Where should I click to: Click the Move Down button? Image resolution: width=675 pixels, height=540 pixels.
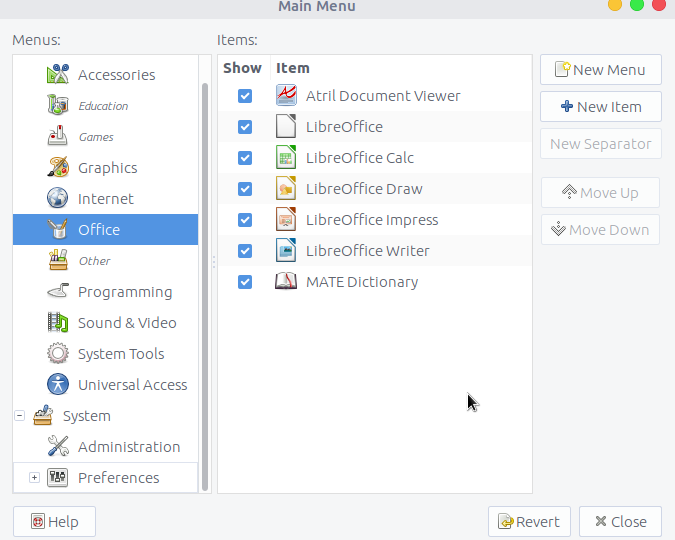coord(600,230)
